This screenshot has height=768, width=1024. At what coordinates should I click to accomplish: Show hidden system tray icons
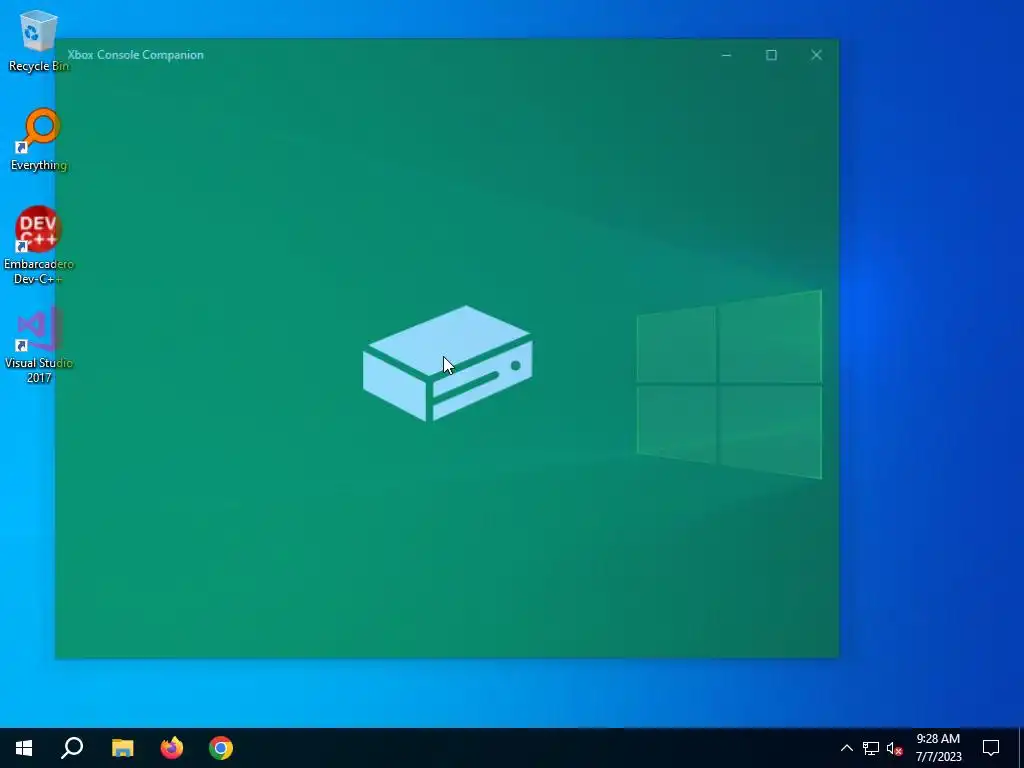pyautogui.click(x=846, y=748)
